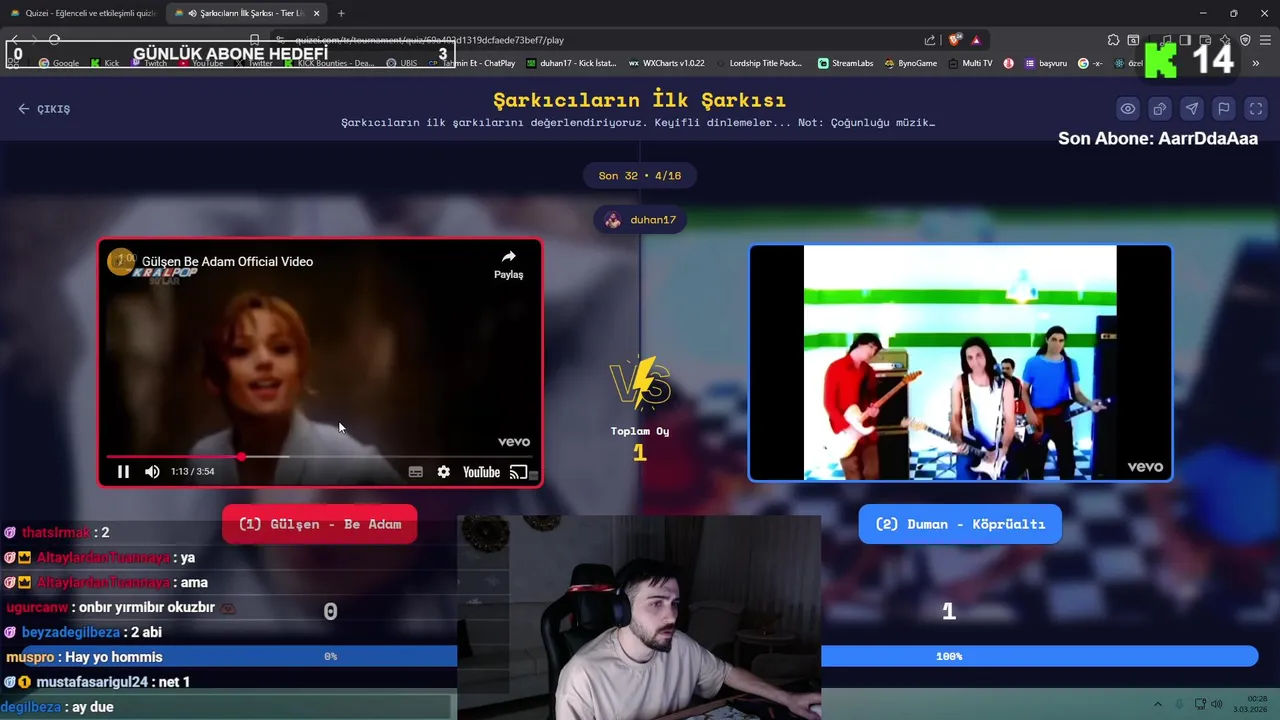Viewport: 1280px width, 720px height.
Task: Click the Paylaş share arrow in video
Action: 508,264
